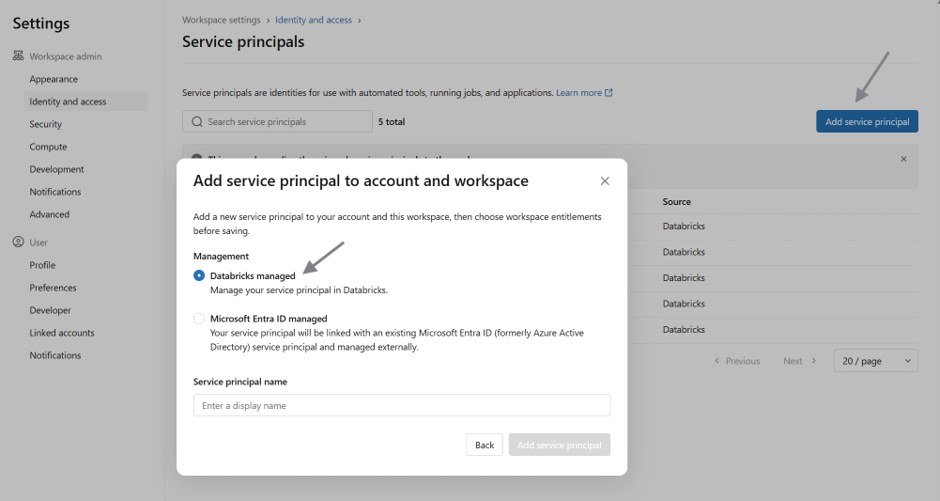The width and height of the screenshot is (940, 501).
Task: Open the Learn more external link icon
Action: (x=608, y=92)
